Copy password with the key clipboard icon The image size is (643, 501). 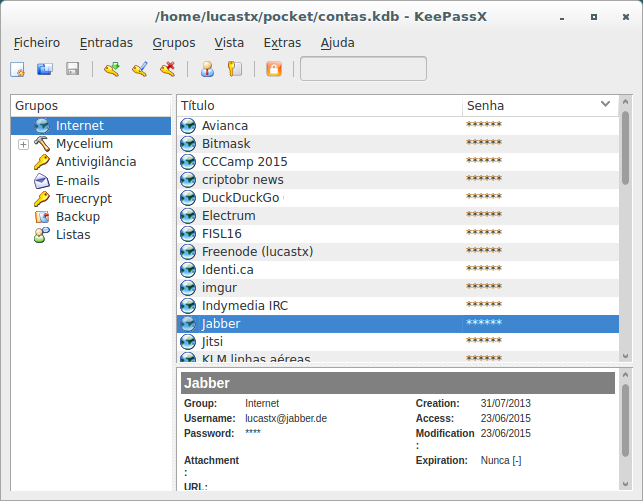(235, 69)
